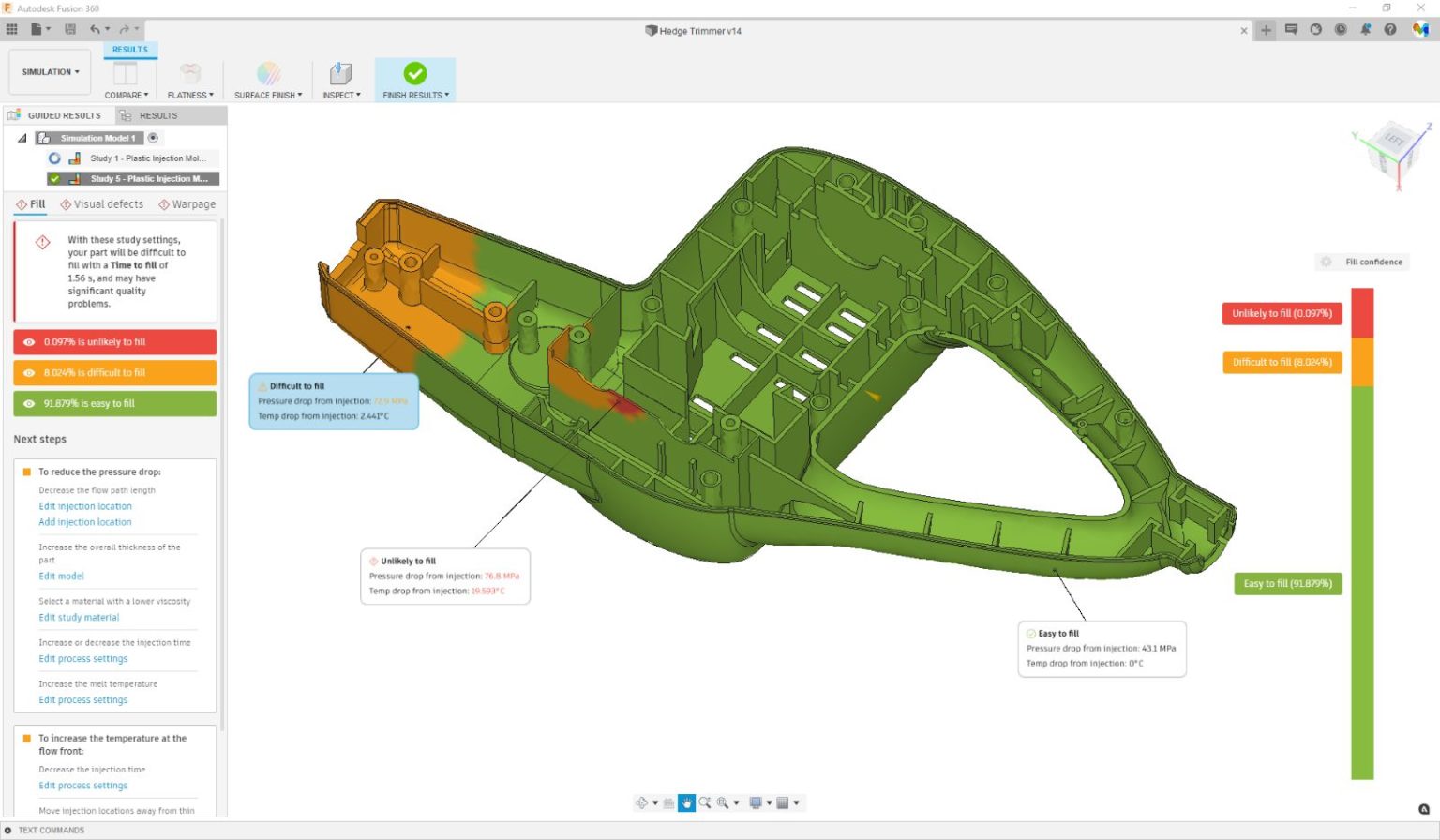Collapse the Simulation Model 1 tree node
Screen dimensions: 1440x840
[22, 138]
